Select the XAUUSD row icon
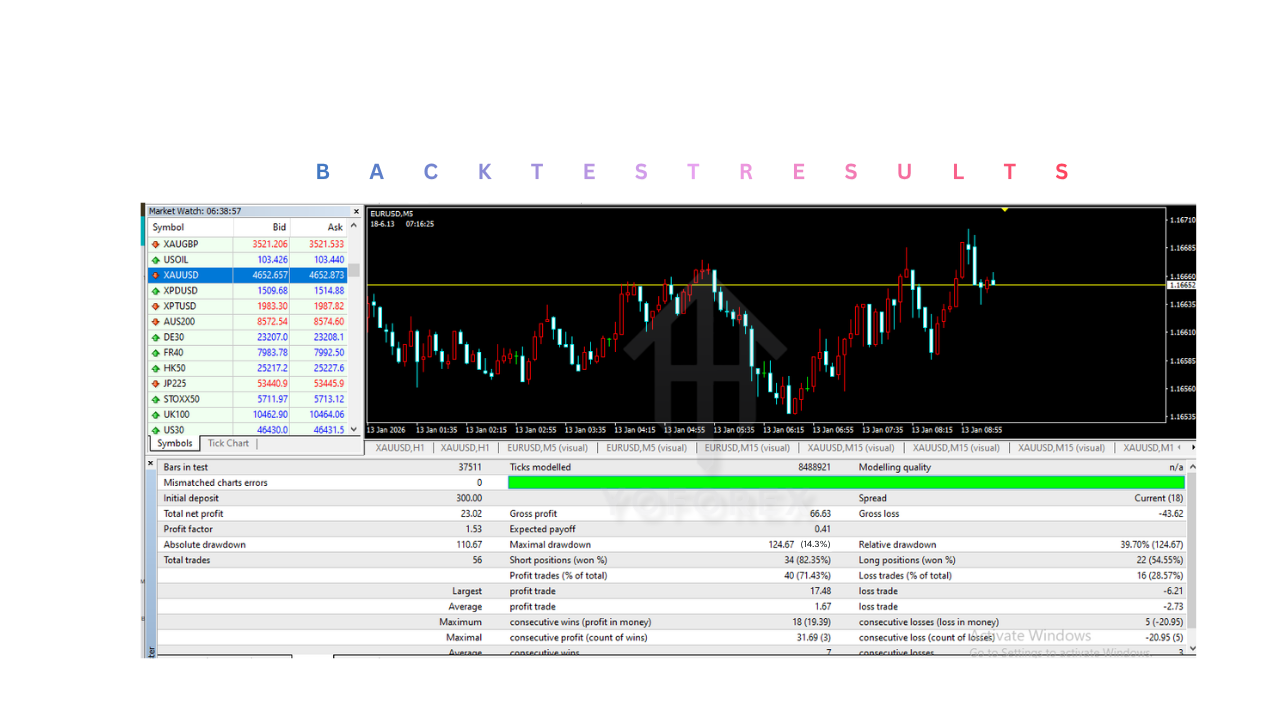 156,275
